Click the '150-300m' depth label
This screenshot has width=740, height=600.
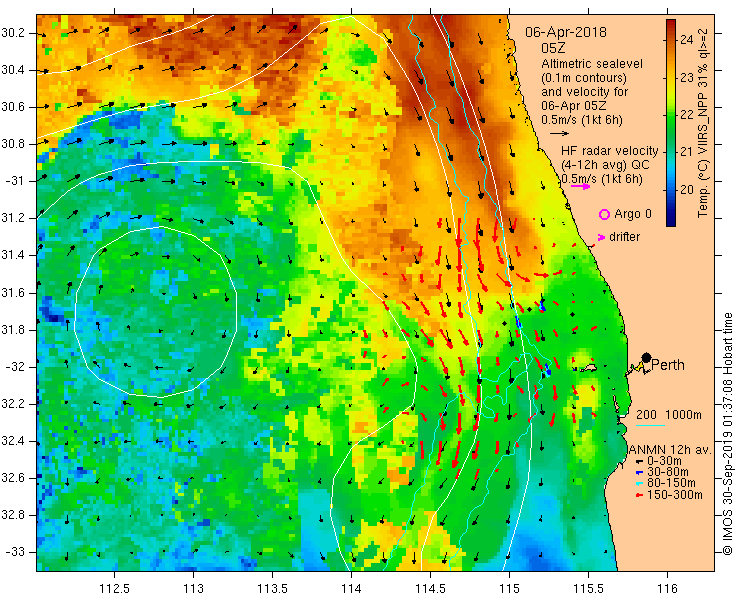(674, 495)
